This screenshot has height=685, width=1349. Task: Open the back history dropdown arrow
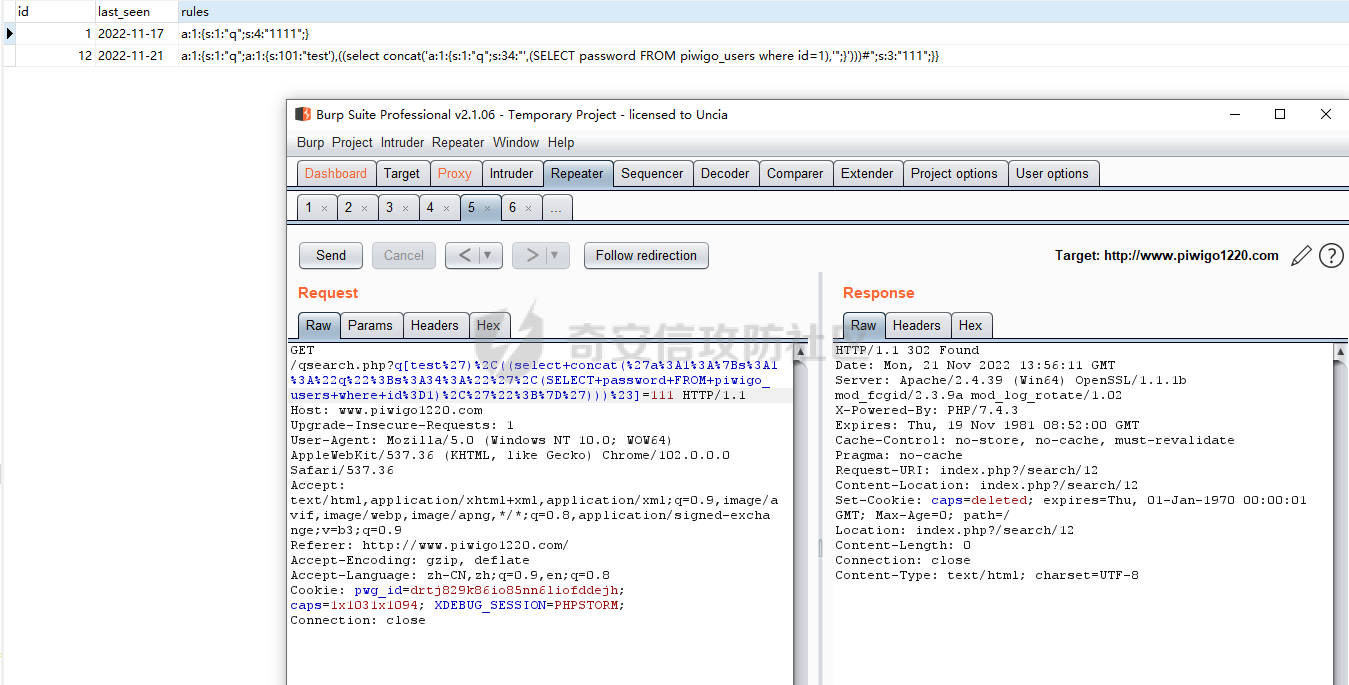(x=488, y=255)
